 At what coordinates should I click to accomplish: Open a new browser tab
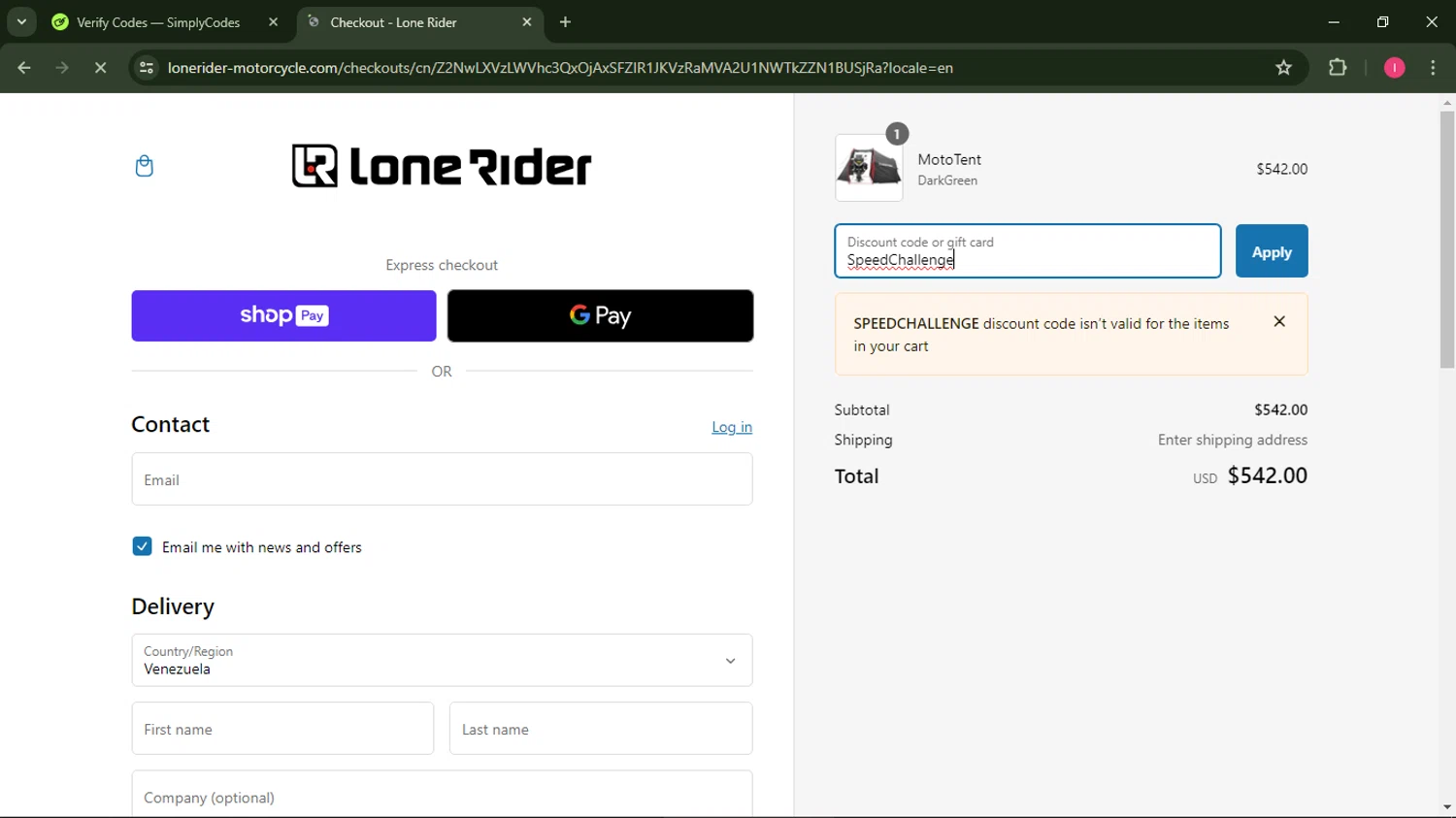click(x=566, y=22)
